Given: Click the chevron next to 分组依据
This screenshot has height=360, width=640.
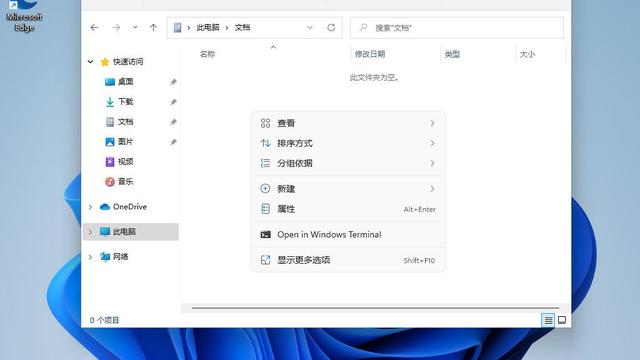Looking at the screenshot, I should (432, 163).
